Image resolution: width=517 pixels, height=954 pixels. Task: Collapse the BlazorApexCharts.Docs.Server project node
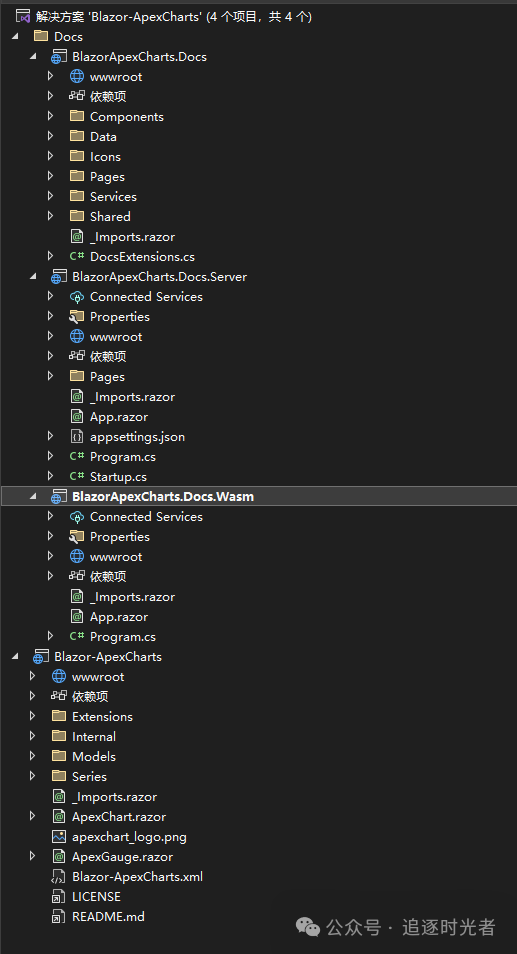pos(33,277)
